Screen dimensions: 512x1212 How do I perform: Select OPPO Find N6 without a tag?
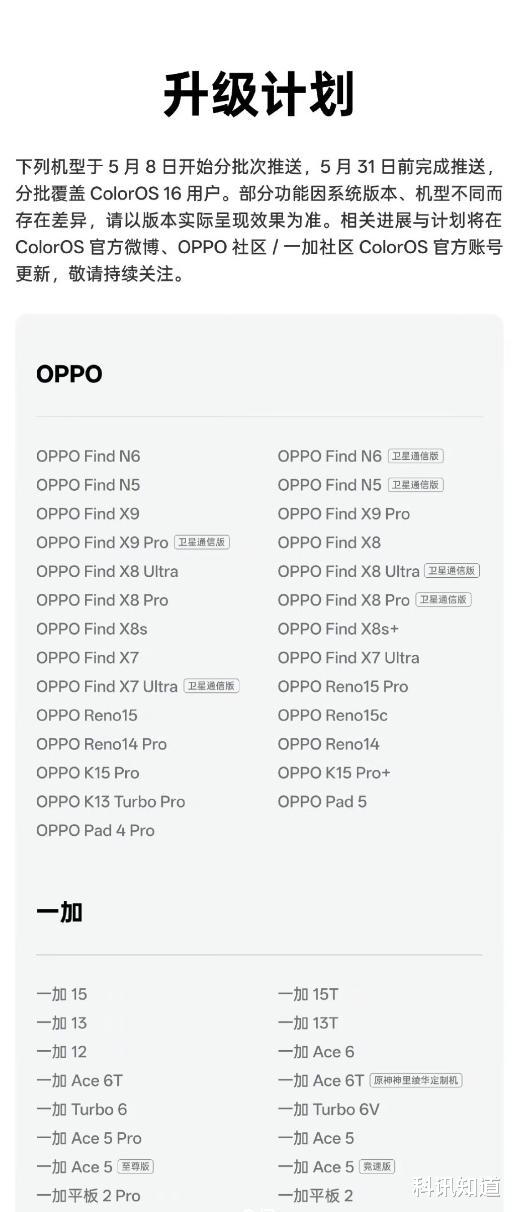point(88,456)
